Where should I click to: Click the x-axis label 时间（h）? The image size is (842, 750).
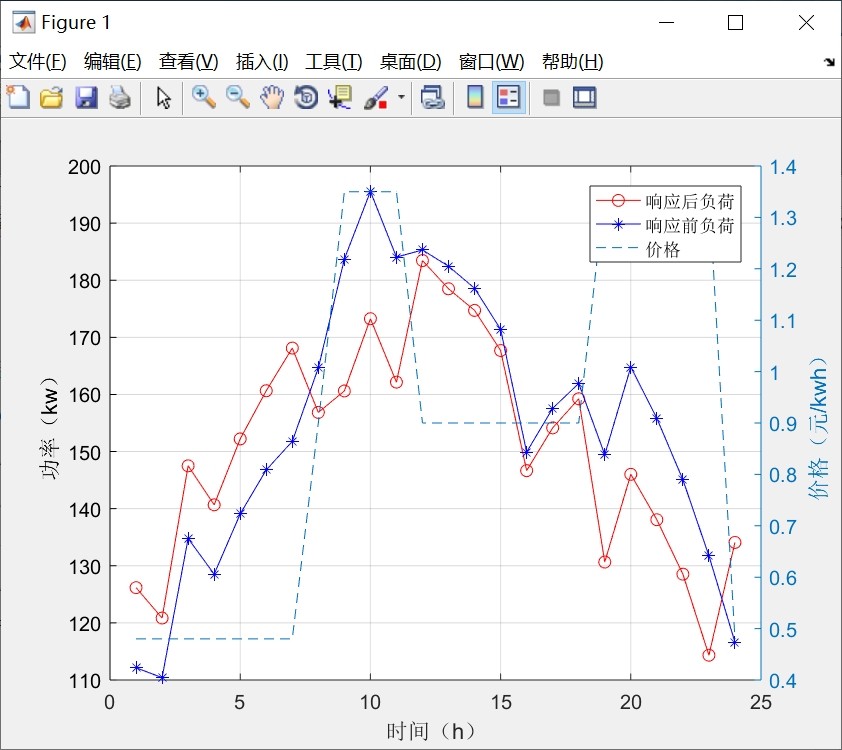431,731
